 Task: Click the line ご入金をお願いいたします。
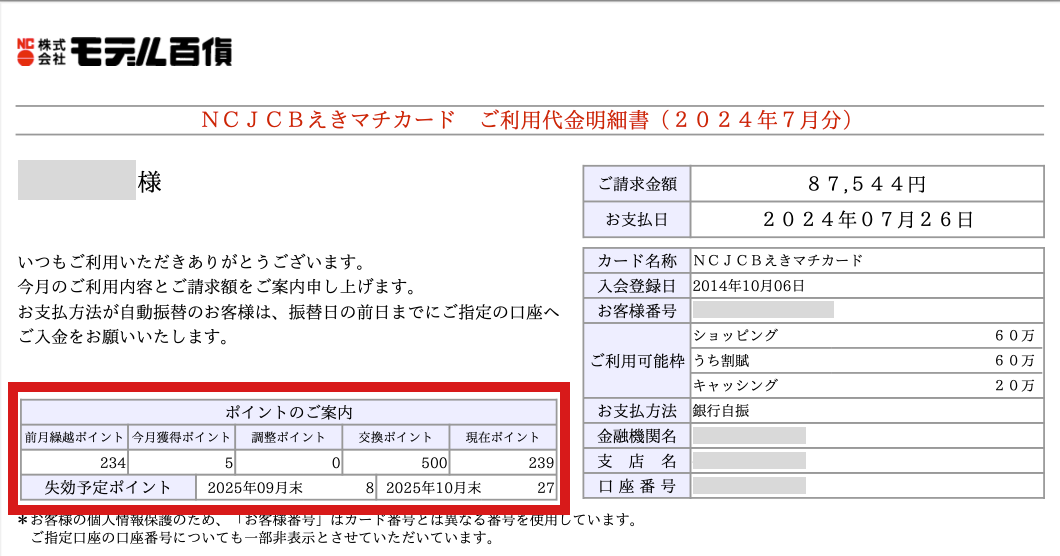pyautogui.click(x=124, y=337)
